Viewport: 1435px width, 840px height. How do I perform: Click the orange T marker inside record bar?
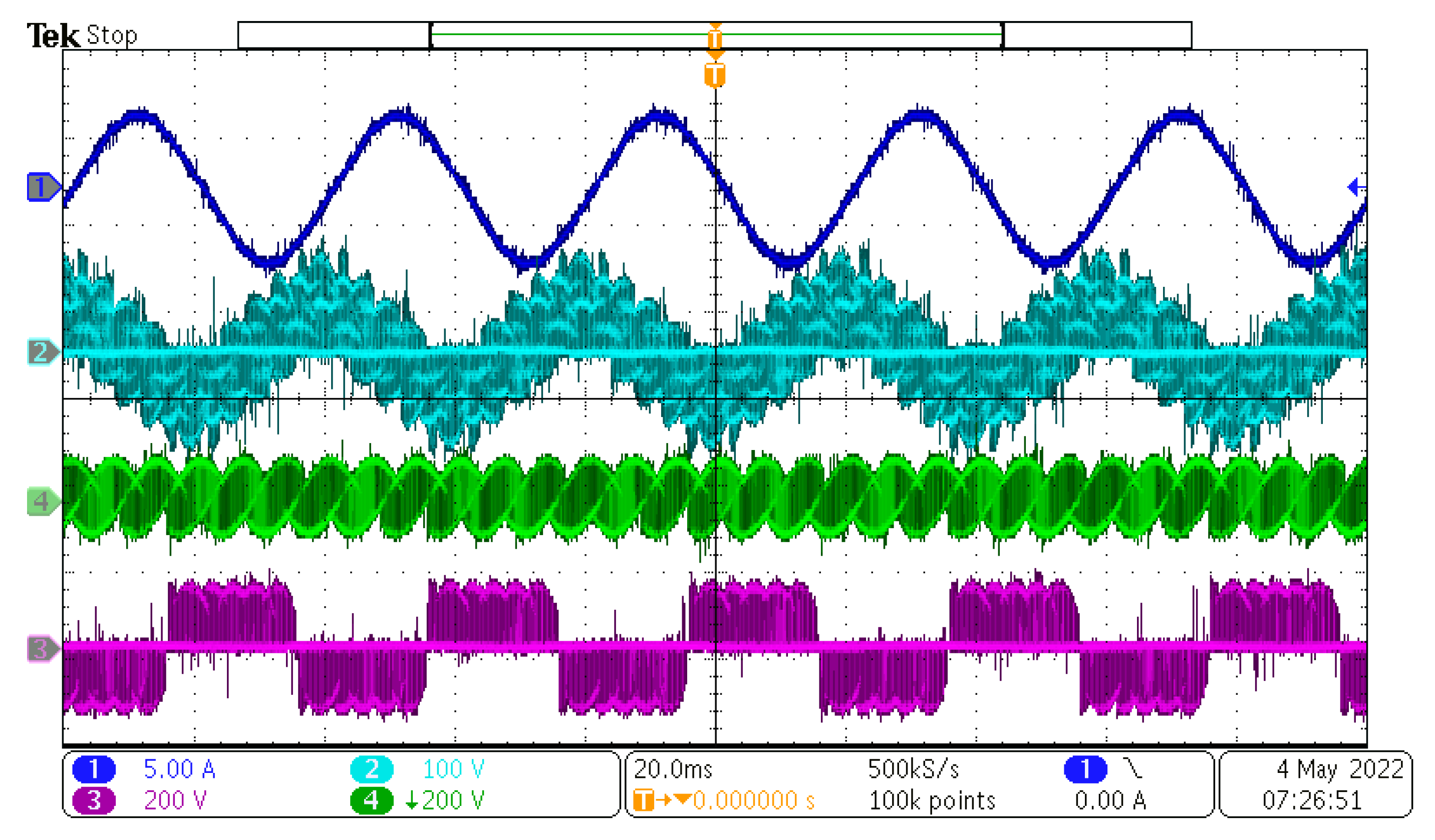tap(715, 39)
